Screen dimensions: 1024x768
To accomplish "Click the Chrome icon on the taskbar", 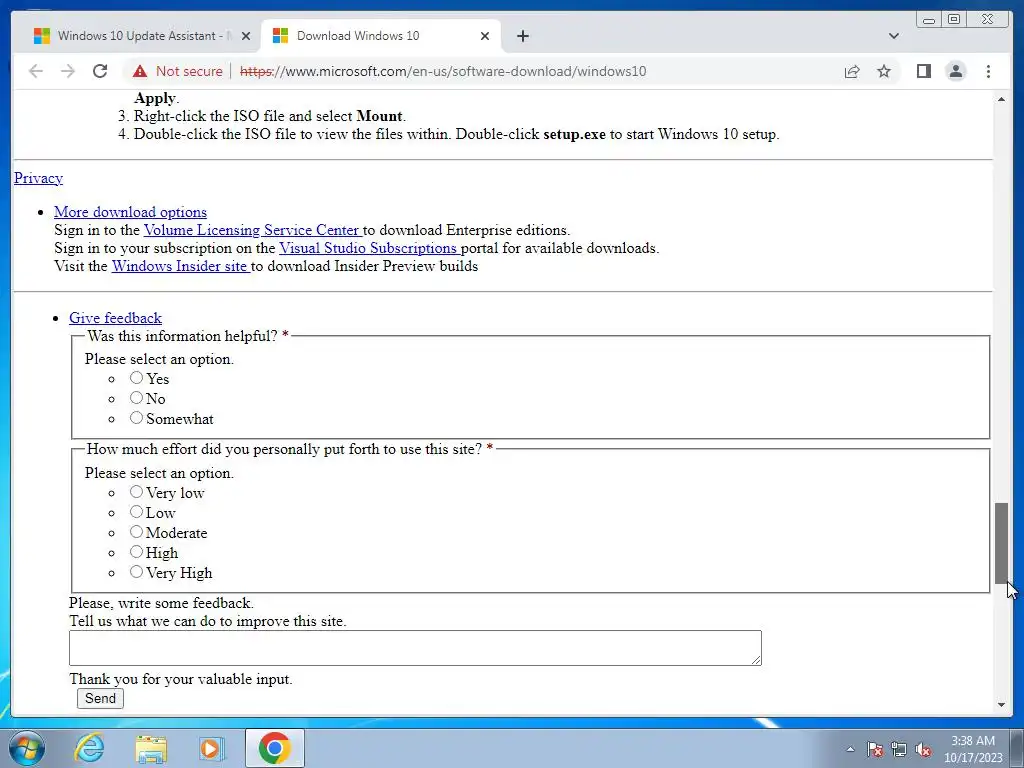I will click(274, 748).
